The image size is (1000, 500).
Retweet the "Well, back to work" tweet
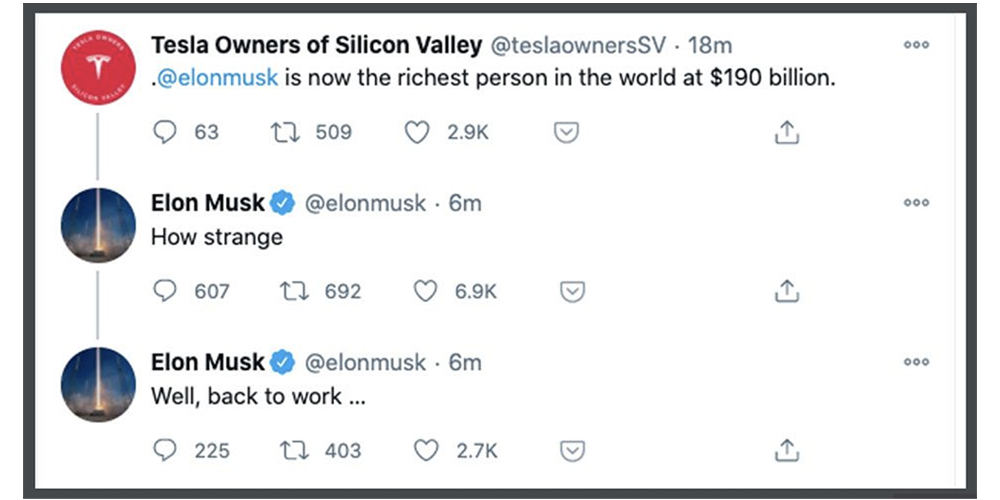pyautogui.click(x=295, y=451)
